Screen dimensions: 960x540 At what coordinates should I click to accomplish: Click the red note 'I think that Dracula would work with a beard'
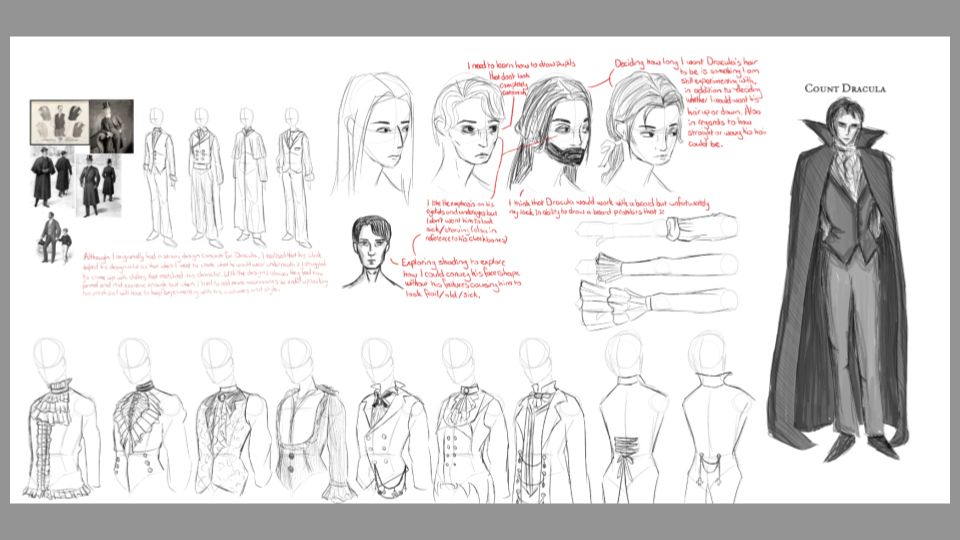[x=609, y=207]
